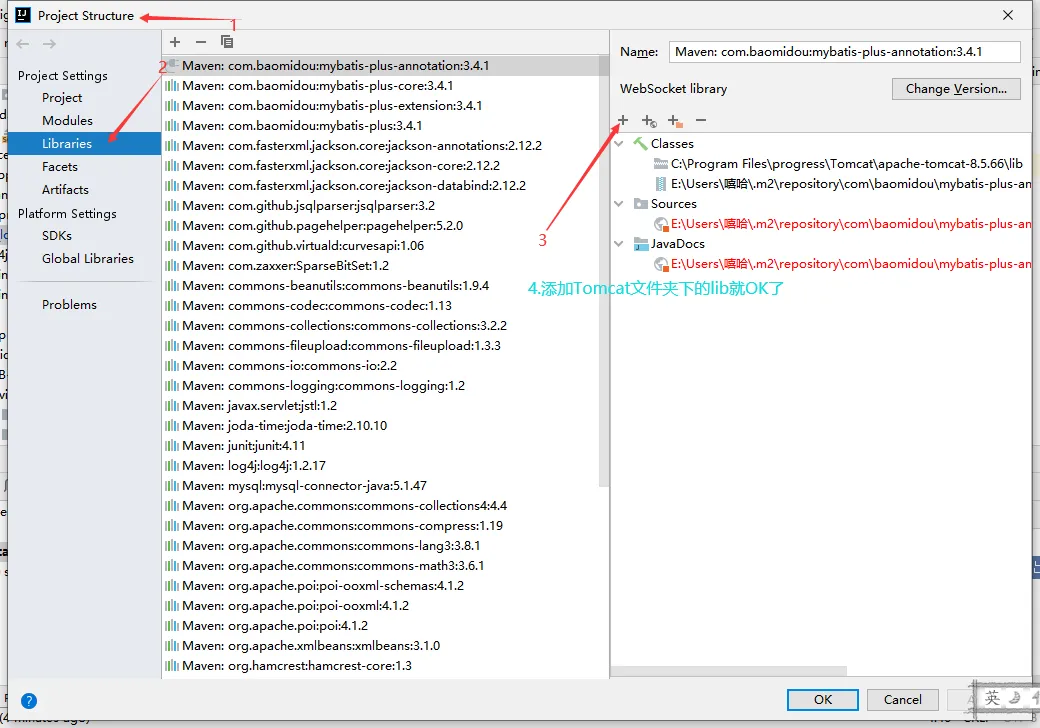The image size is (1040, 728).
Task: Remove the selected library from the list
Action: pos(201,42)
